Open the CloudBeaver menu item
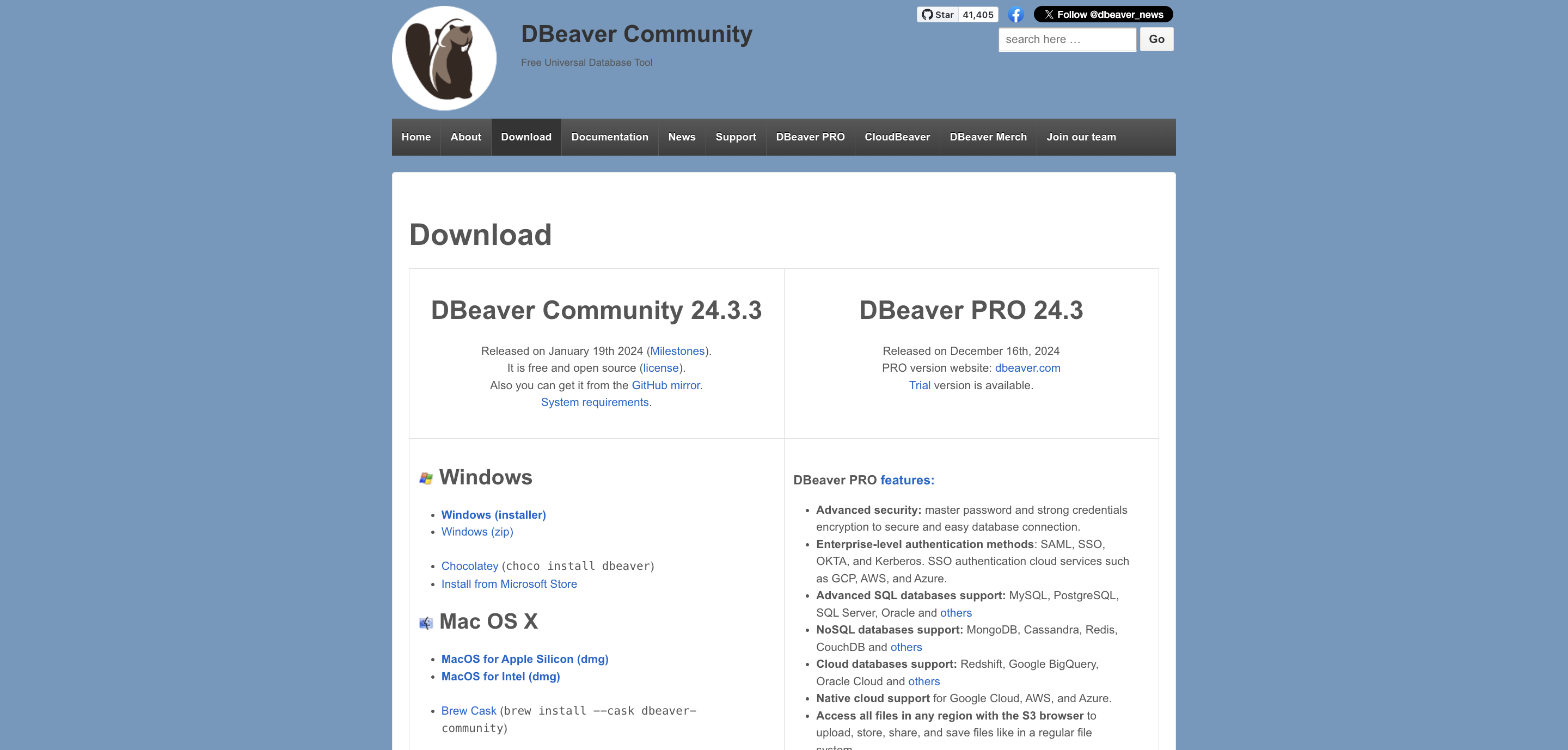1568x750 pixels. click(x=897, y=137)
